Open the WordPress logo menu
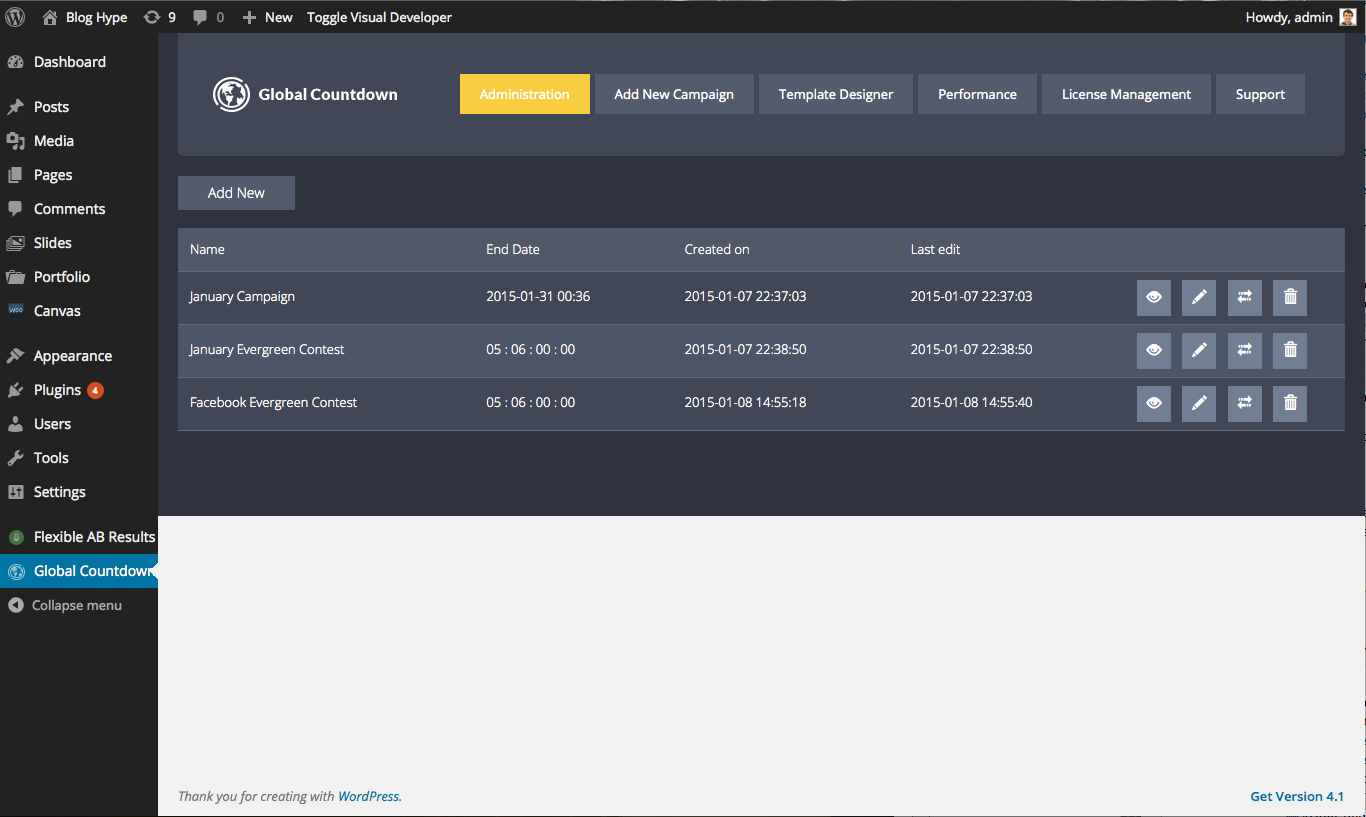The height and width of the screenshot is (817, 1366). coord(15,17)
